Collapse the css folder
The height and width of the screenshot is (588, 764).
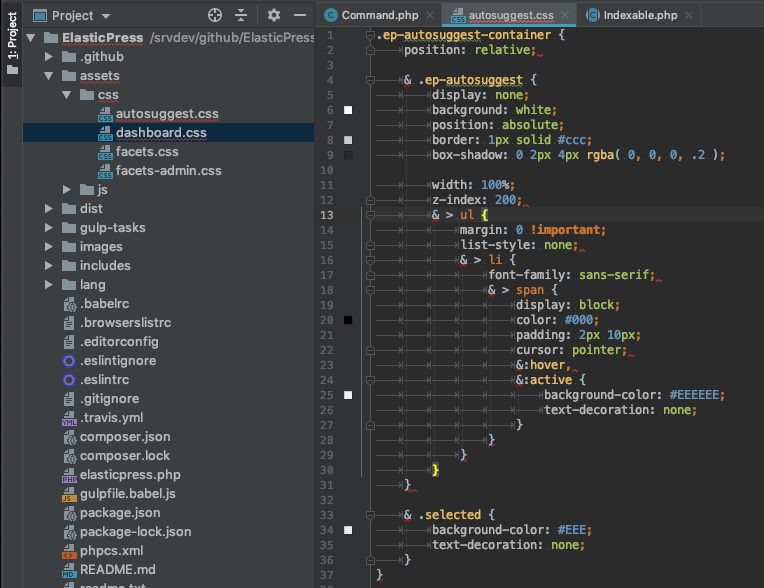click(67, 95)
